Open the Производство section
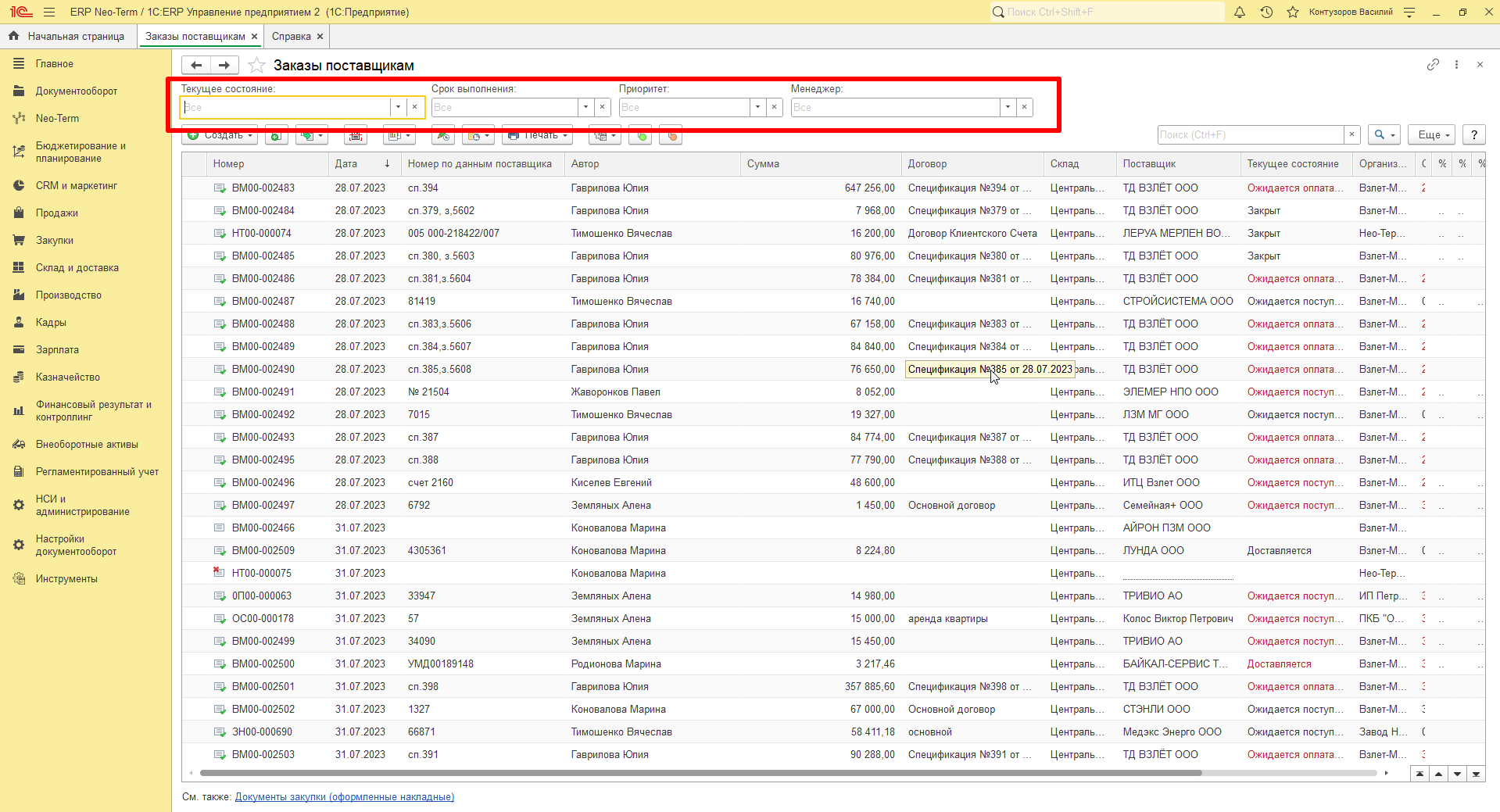Screen dimensions: 1500x812 [x=69, y=295]
